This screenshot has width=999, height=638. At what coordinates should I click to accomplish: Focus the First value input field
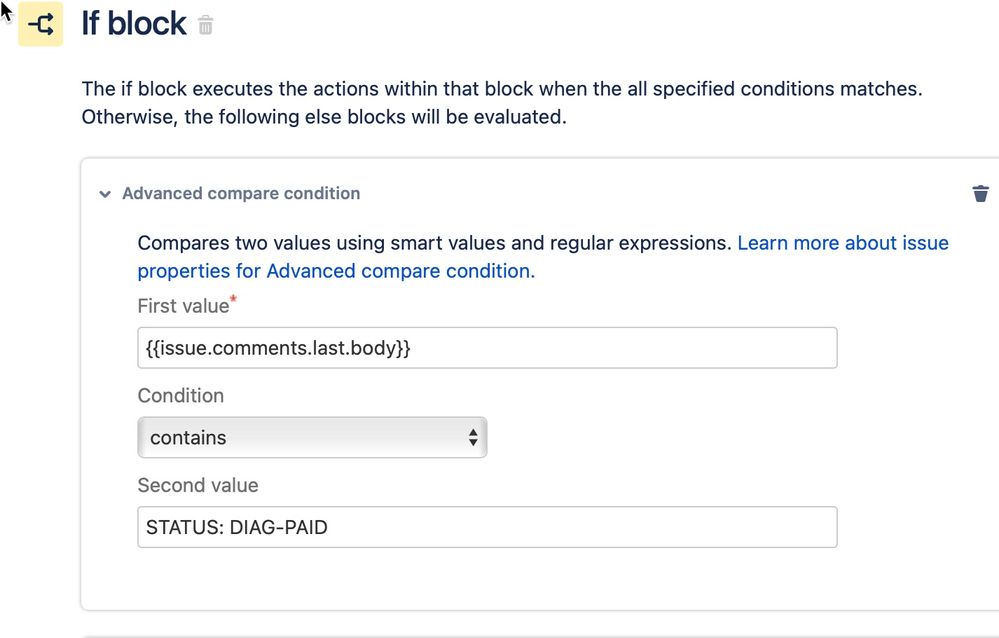tap(487, 347)
